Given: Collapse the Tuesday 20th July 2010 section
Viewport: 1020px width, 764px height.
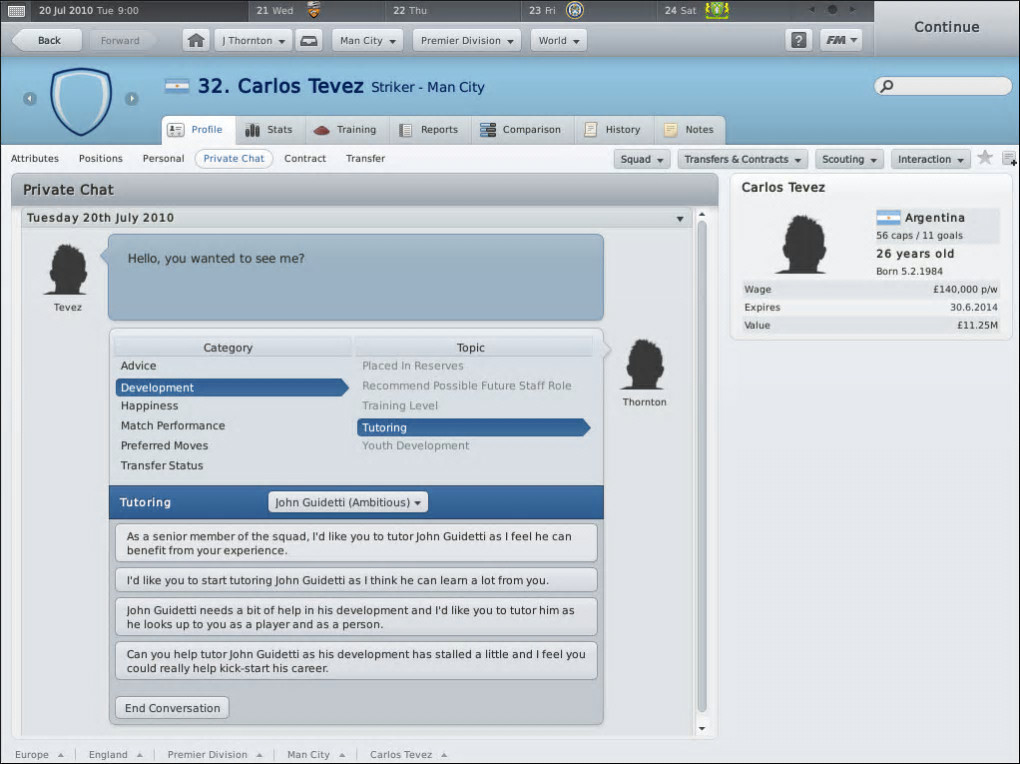Looking at the screenshot, I should pos(680,219).
